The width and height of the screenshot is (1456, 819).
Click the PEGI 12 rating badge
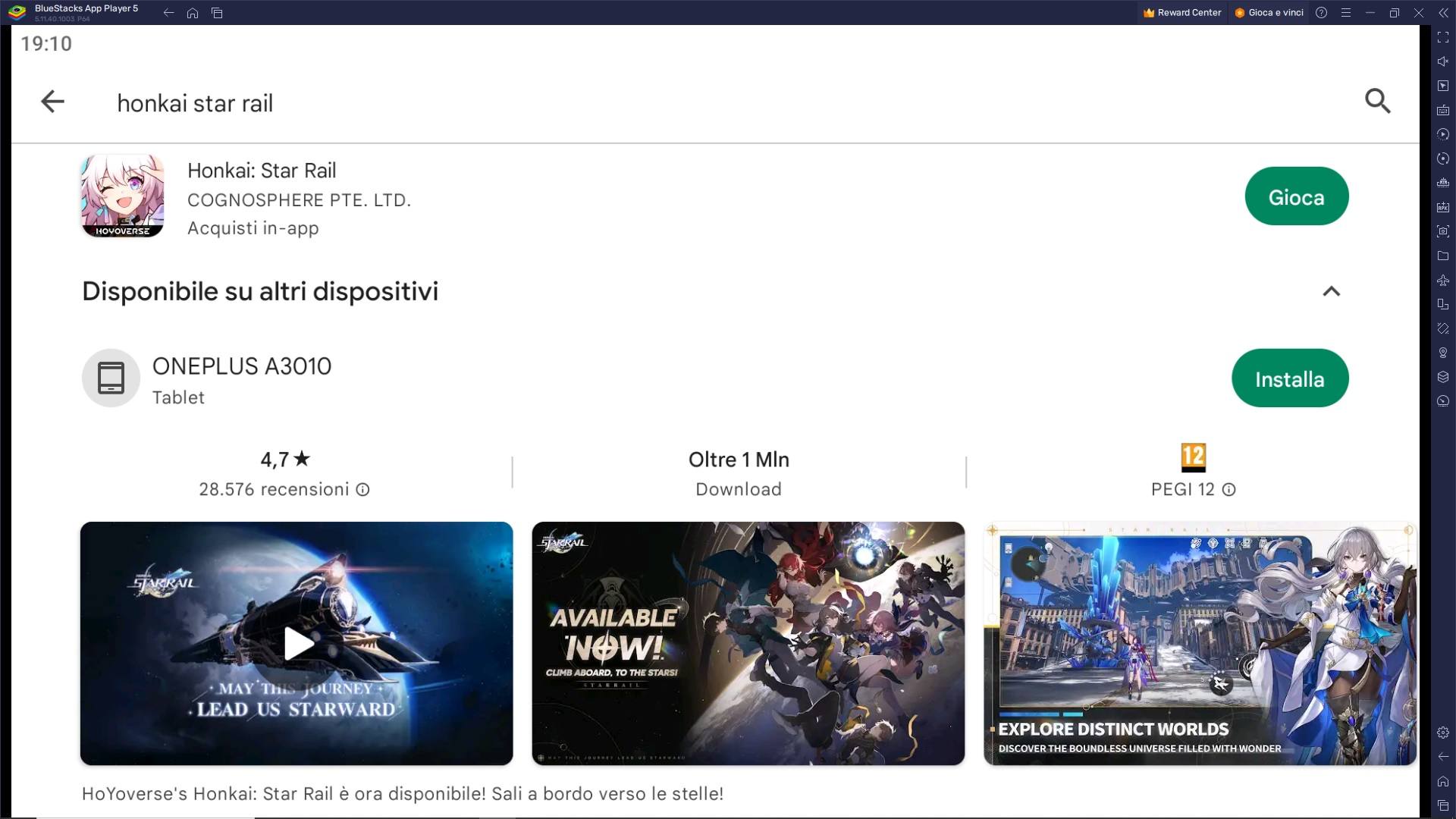(x=1194, y=457)
